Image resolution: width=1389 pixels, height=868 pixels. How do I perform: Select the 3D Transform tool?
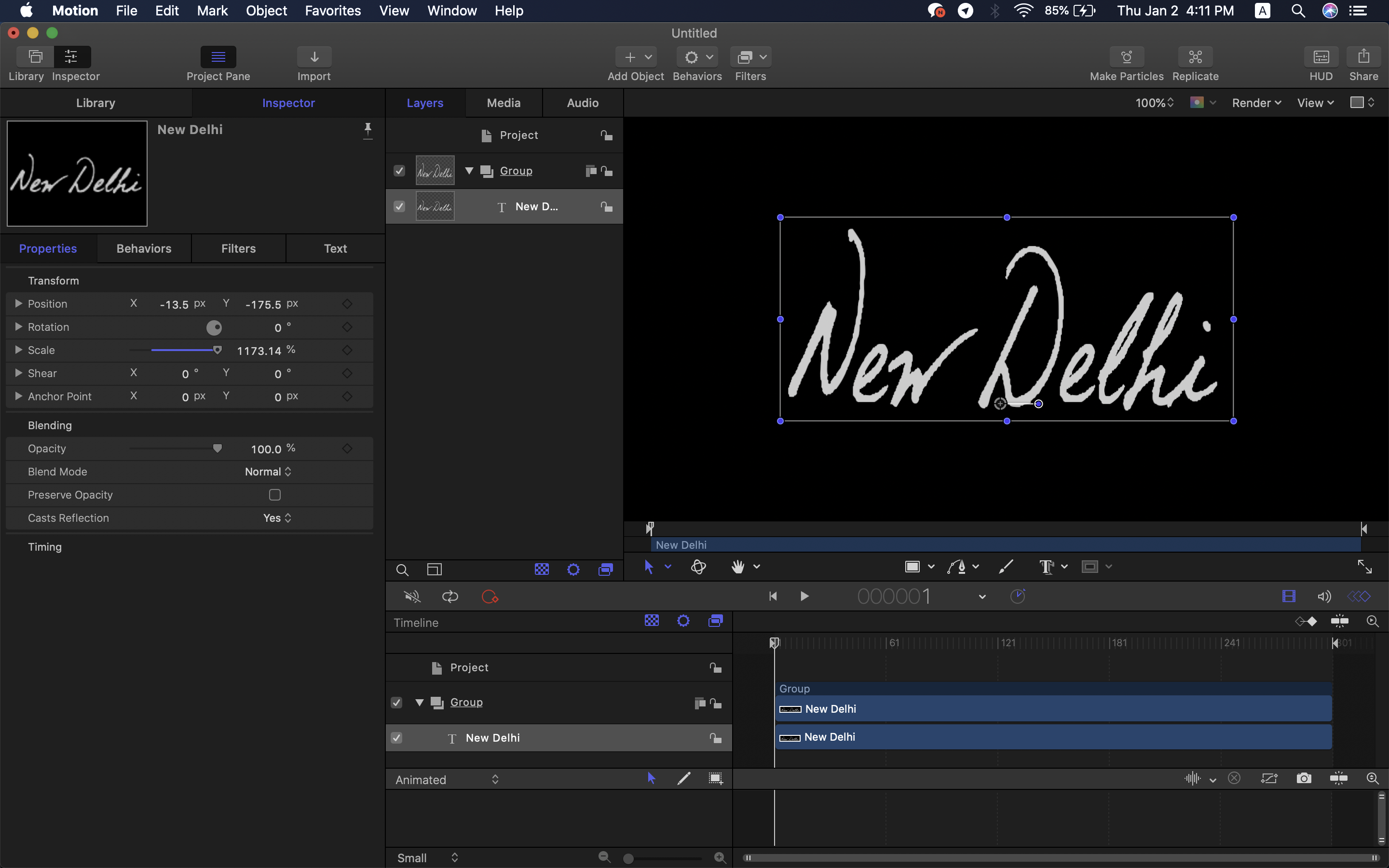click(698, 567)
